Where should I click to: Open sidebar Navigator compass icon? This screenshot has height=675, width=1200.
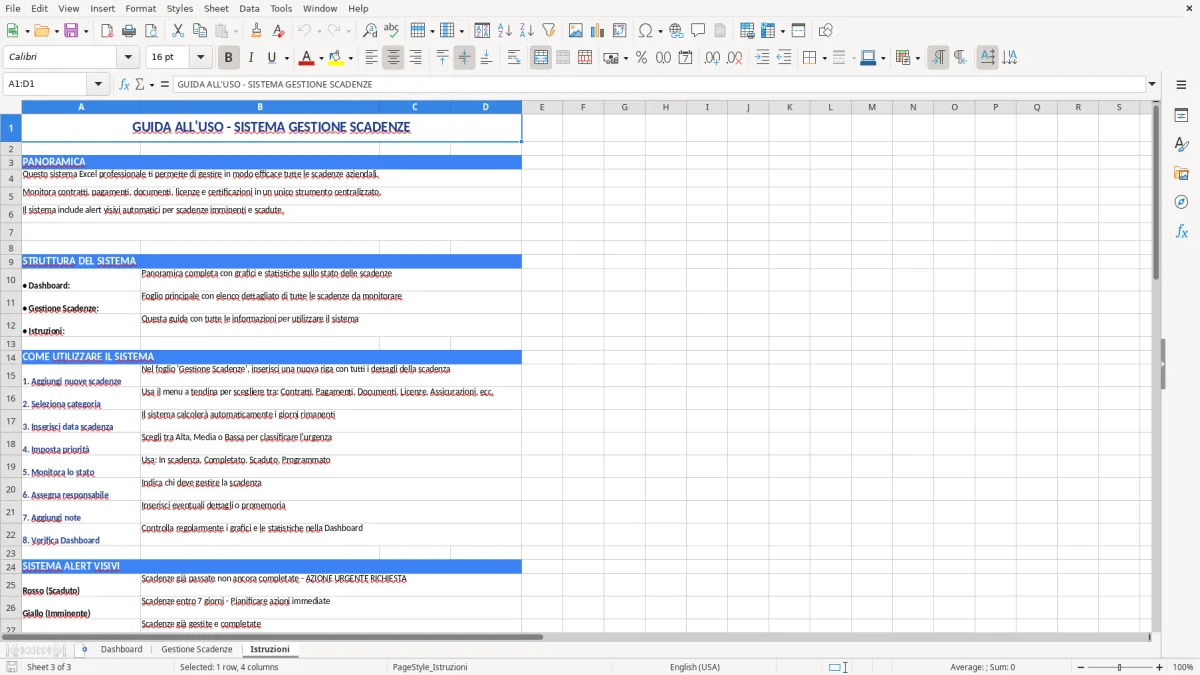(x=1181, y=202)
